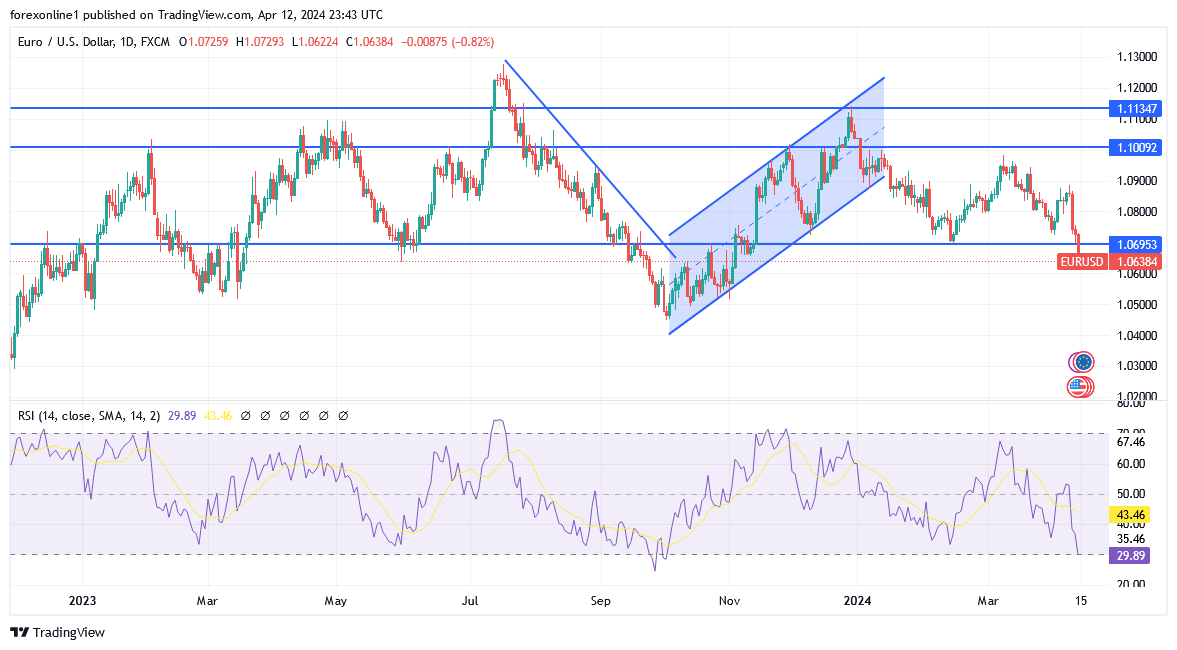Click the 1.09000 price axis label

pyautogui.click(x=1136, y=181)
